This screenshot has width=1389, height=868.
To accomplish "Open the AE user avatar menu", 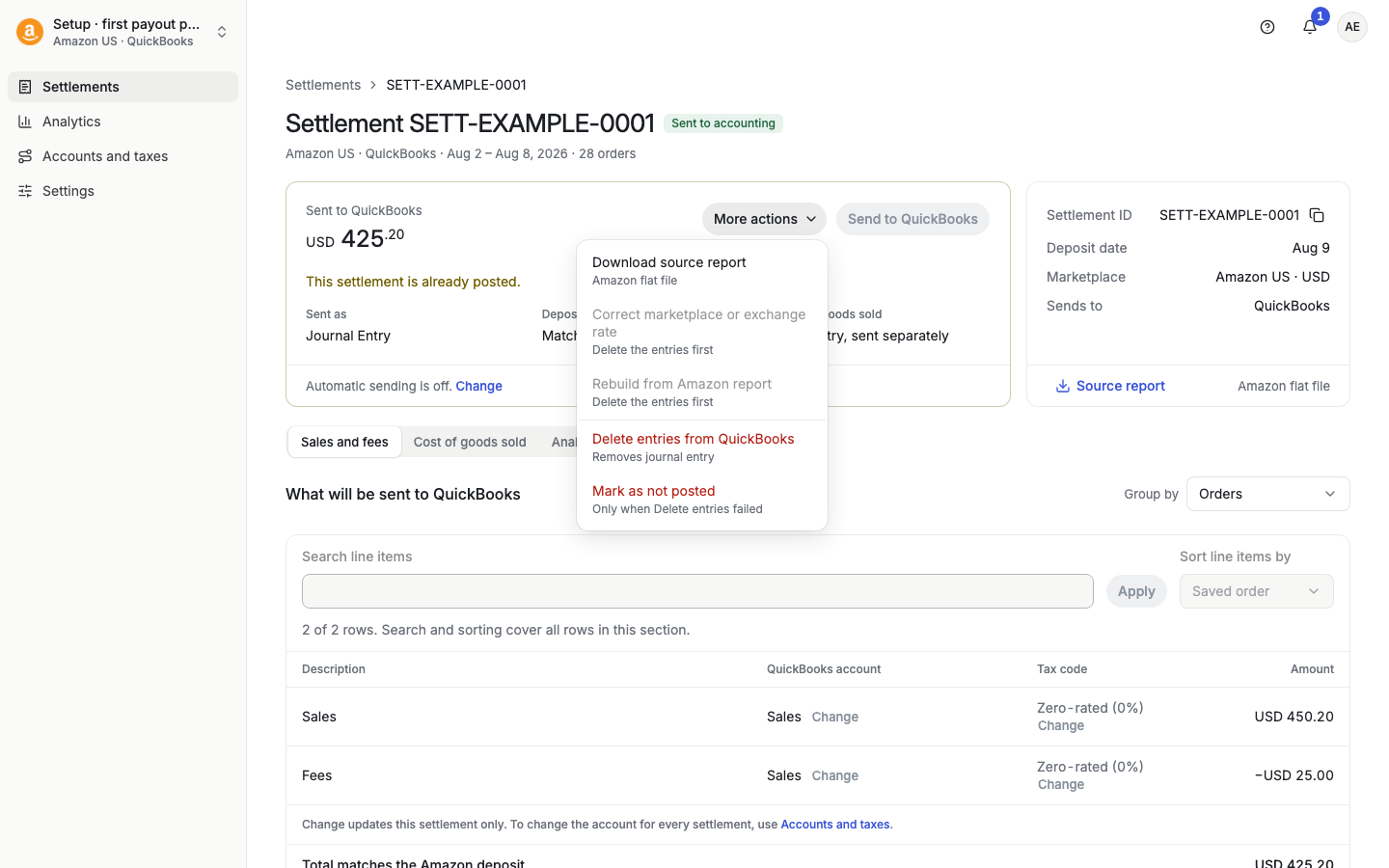I will pos(1352,27).
